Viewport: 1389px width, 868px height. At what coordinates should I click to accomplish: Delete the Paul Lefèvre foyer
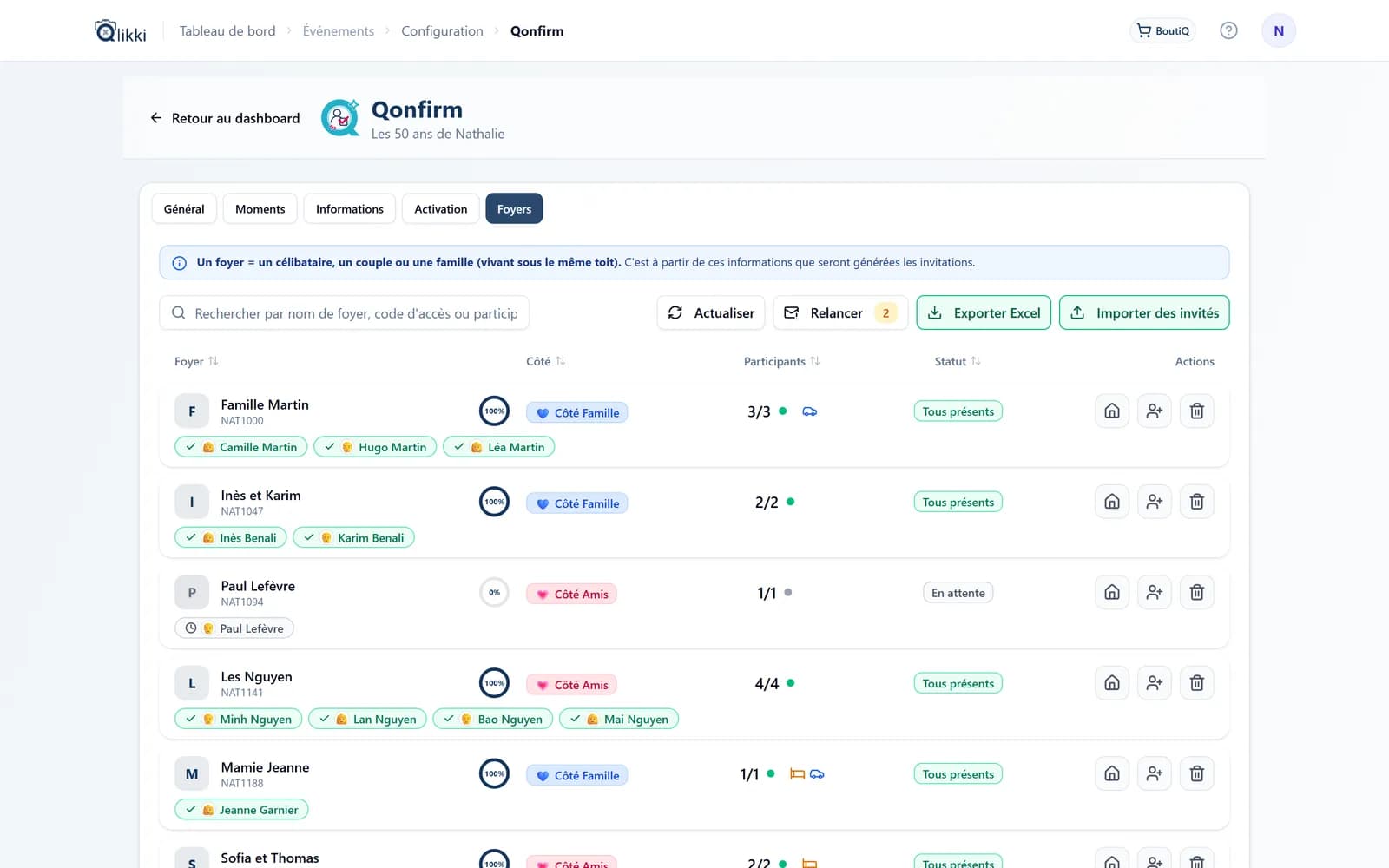[1197, 593]
